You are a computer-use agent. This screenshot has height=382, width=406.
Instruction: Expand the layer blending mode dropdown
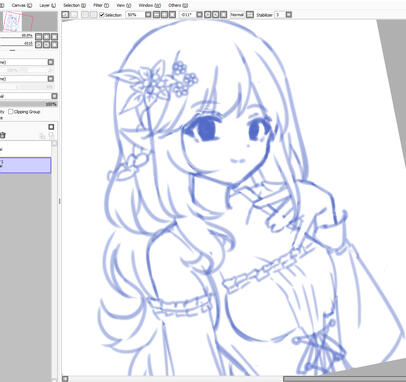(54, 96)
